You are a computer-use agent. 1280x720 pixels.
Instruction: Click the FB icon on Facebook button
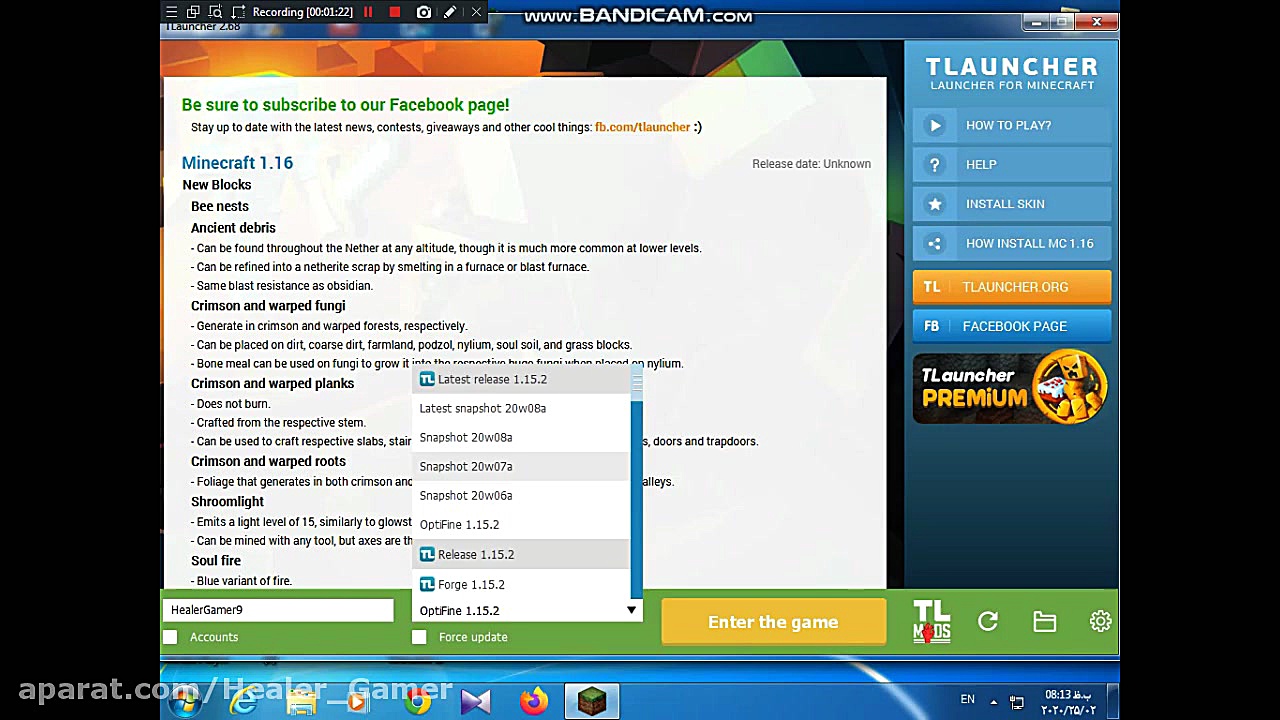pos(932,326)
